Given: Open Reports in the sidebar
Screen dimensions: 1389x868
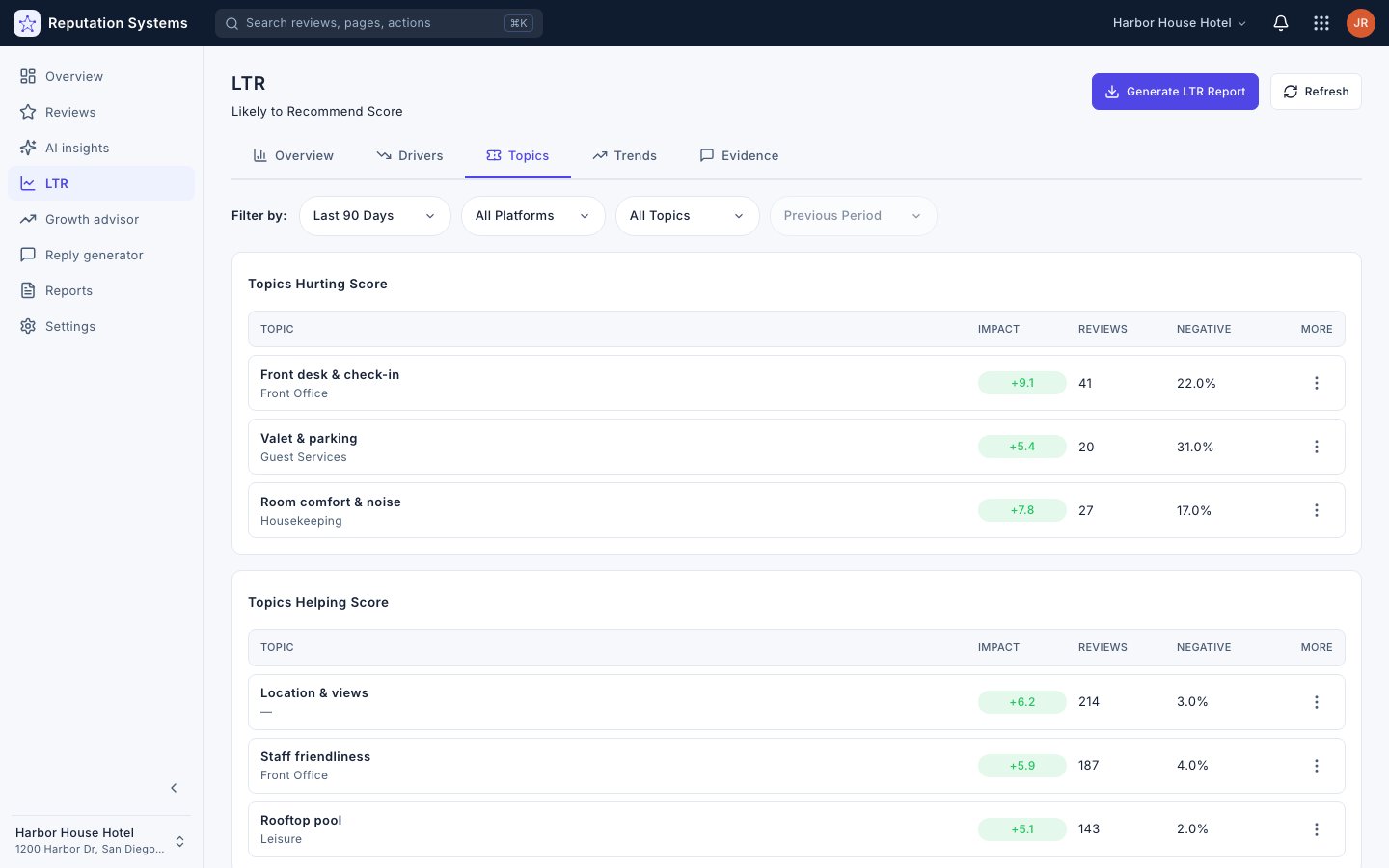Looking at the screenshot, I should pyautogui.click(x=101, y=290).
